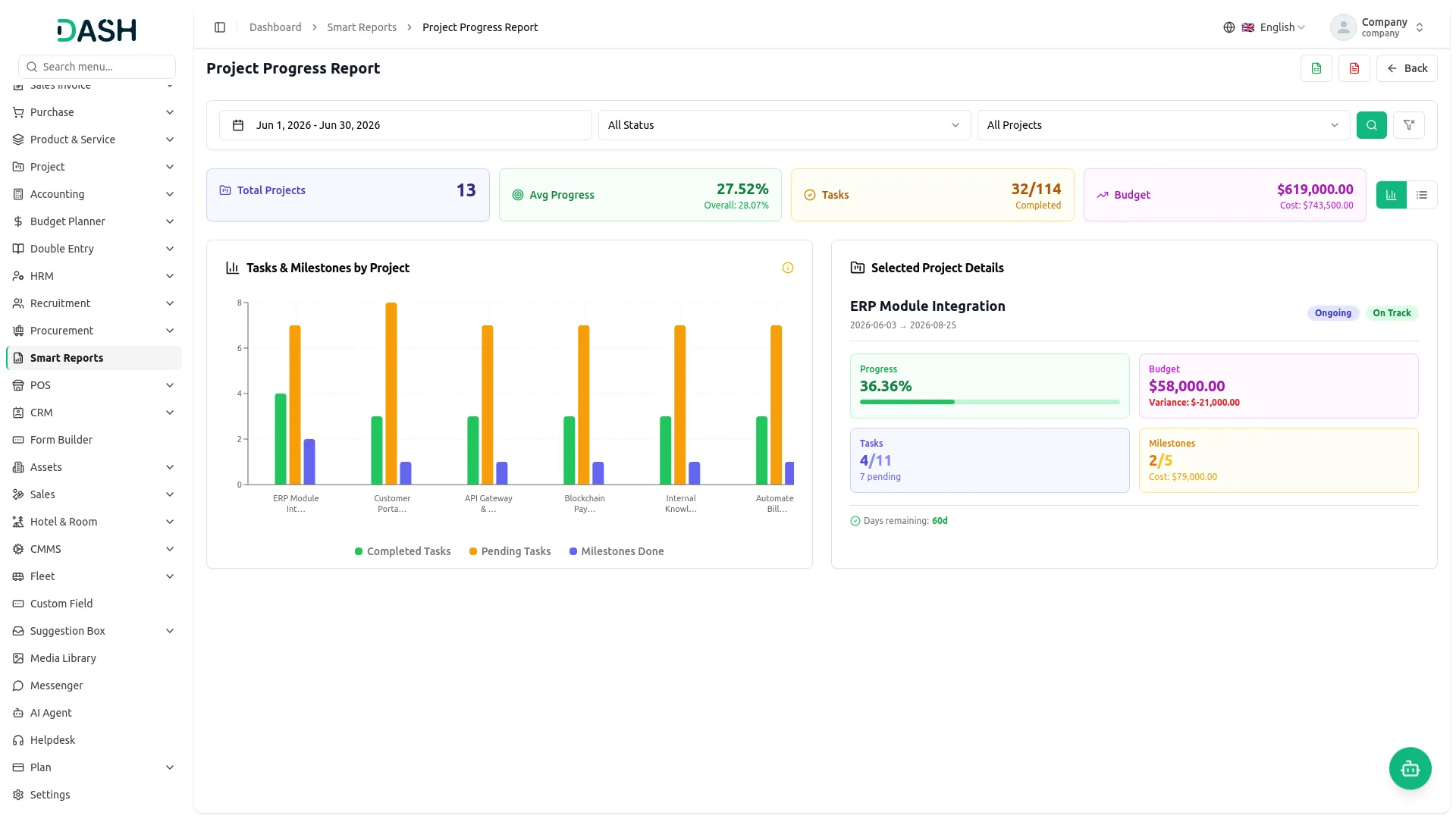Click the On Track badge
This screenshot has height=819, width=1456.
click(x=1392, y=313)
